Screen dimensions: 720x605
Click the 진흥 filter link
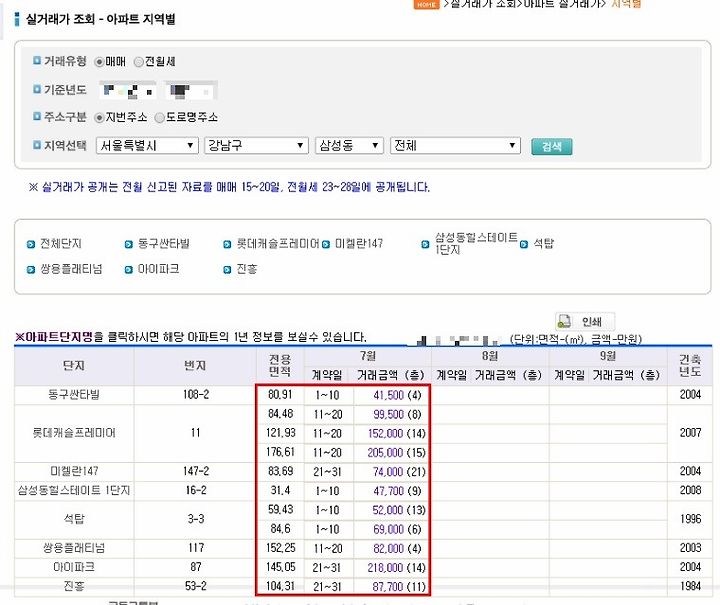pyautogui.click(x=247, y=269)
